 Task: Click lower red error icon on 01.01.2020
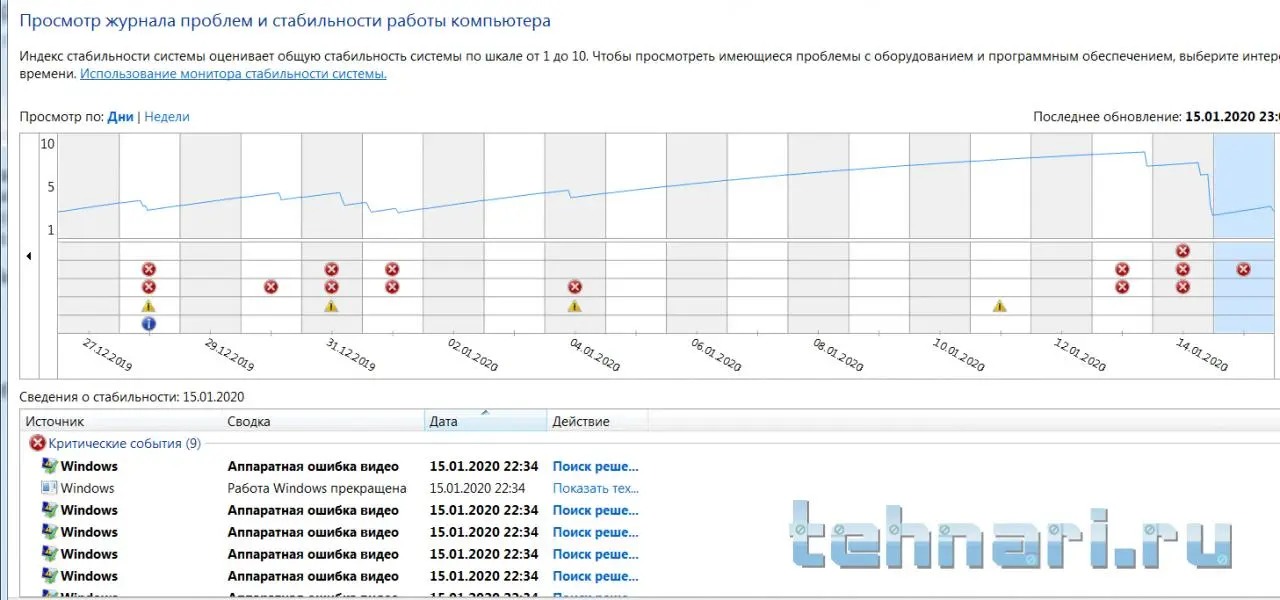tap(392, 287)
